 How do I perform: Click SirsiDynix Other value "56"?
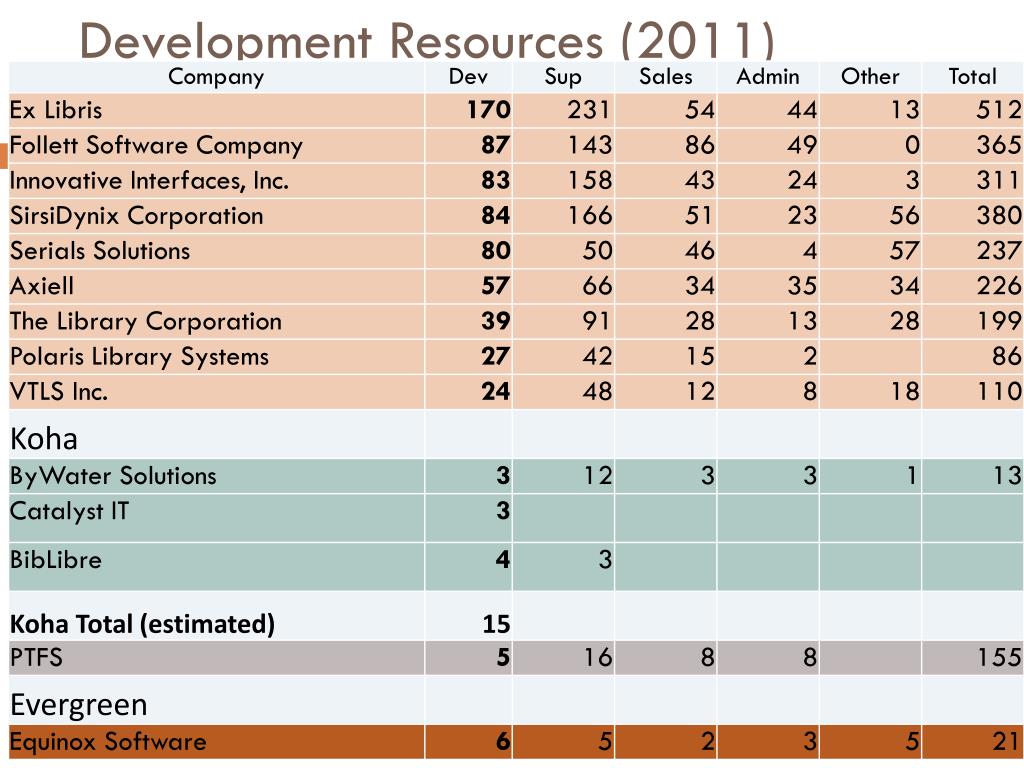click(904, 216)
